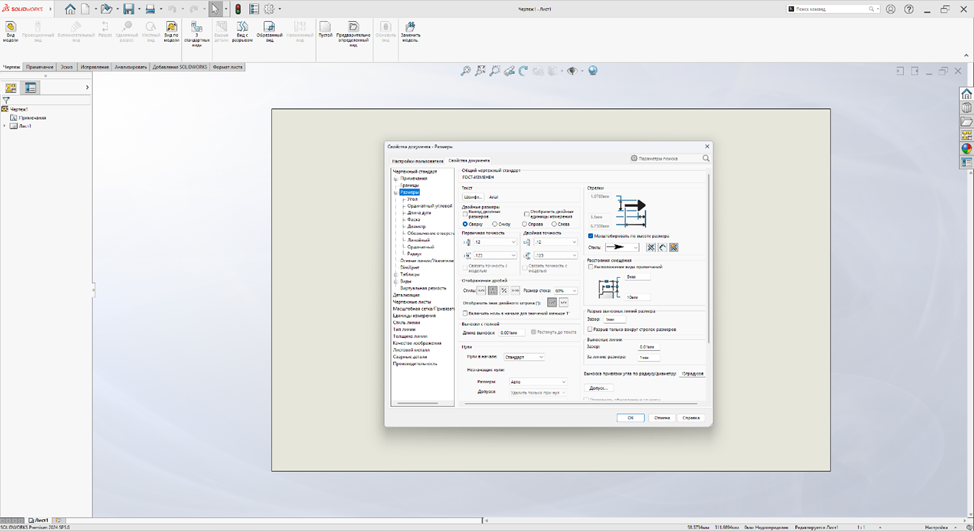Open the Home (Welcome) icon in quick toolbar
Screen dimensions: 974x531
tap(70, 9)
